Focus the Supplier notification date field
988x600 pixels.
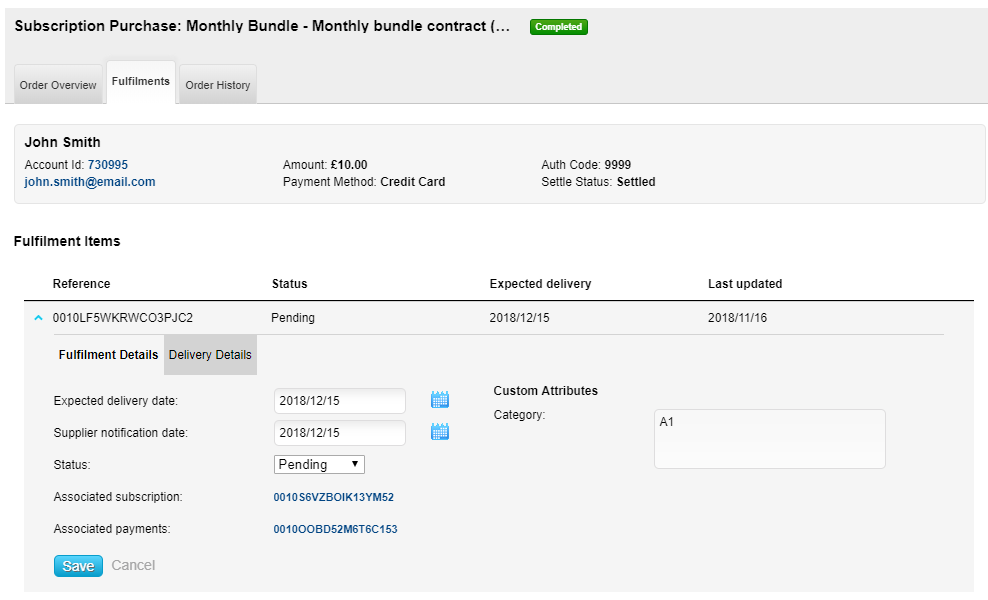tap(340, 433)
